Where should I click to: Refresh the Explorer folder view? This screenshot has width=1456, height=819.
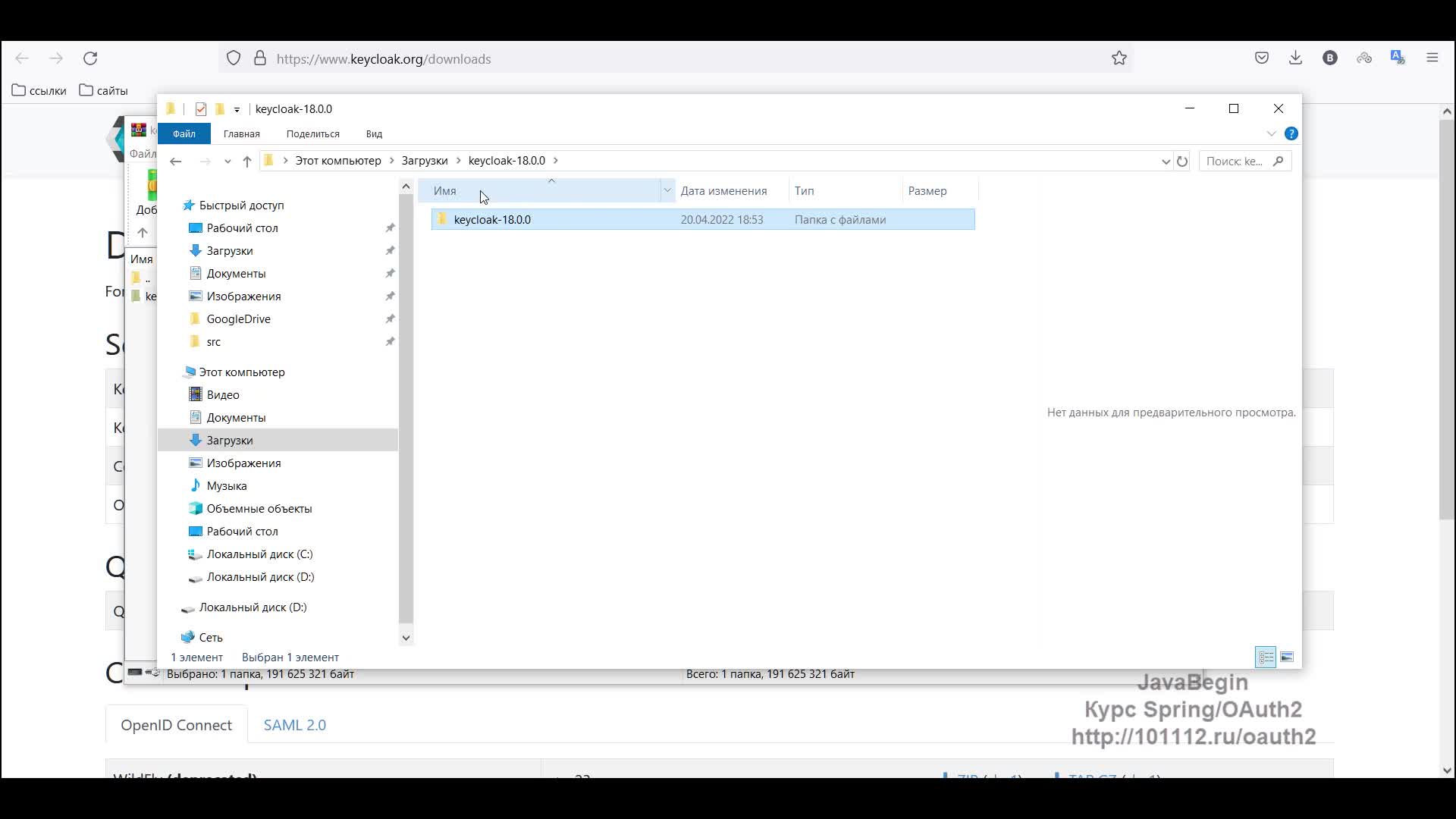click(1182, 161)
